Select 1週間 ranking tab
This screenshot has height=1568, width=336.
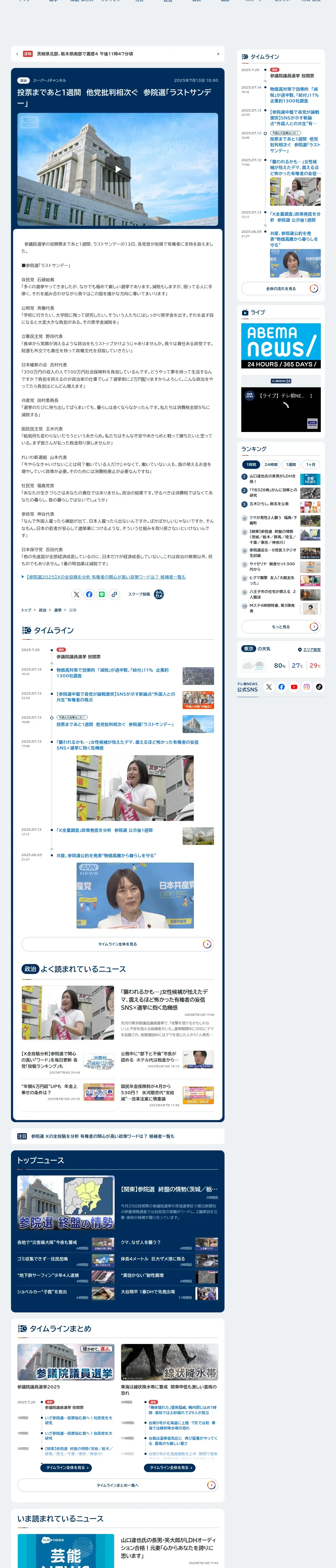(292, 464)
